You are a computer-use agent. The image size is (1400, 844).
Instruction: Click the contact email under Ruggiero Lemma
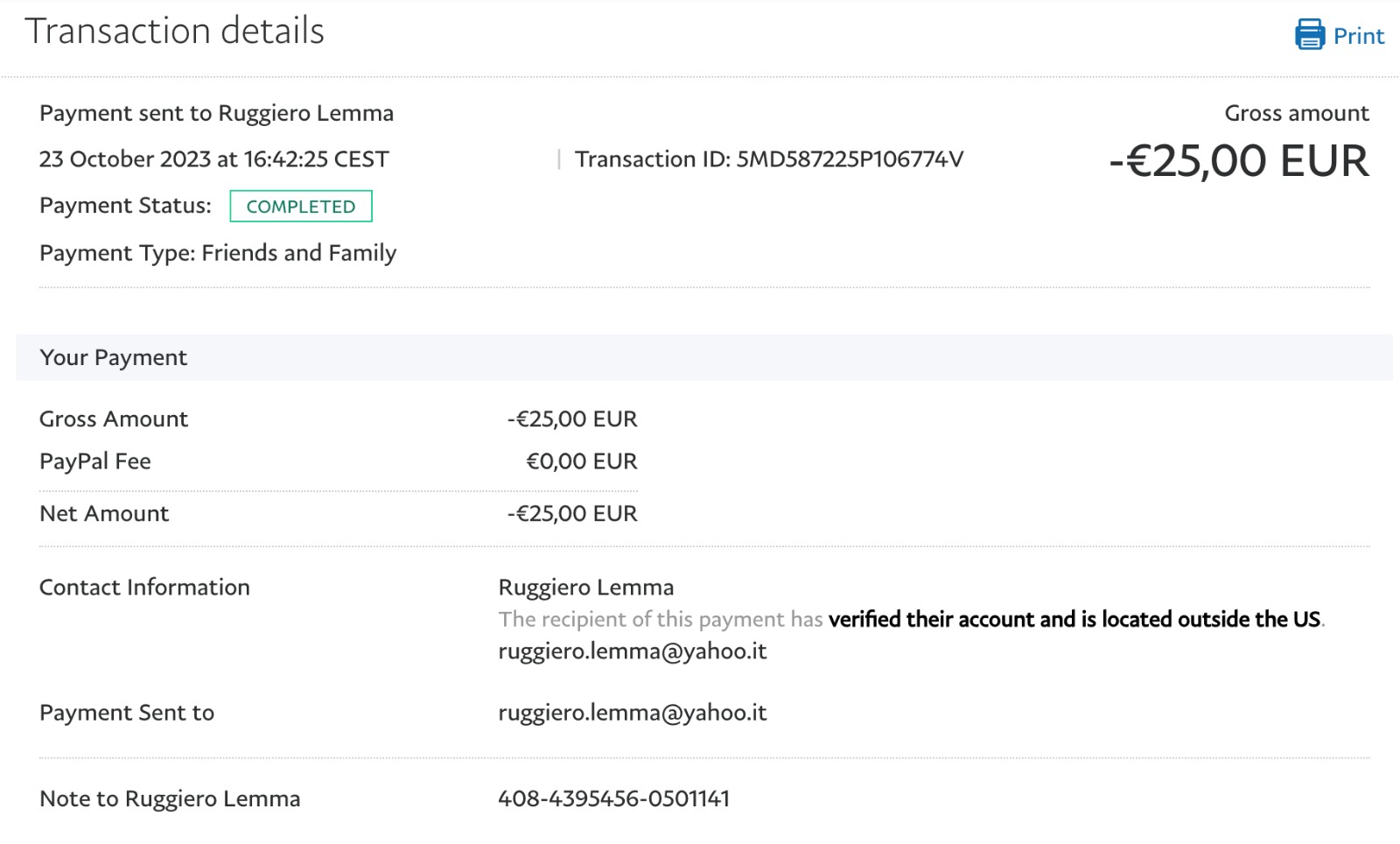[632, 651]
